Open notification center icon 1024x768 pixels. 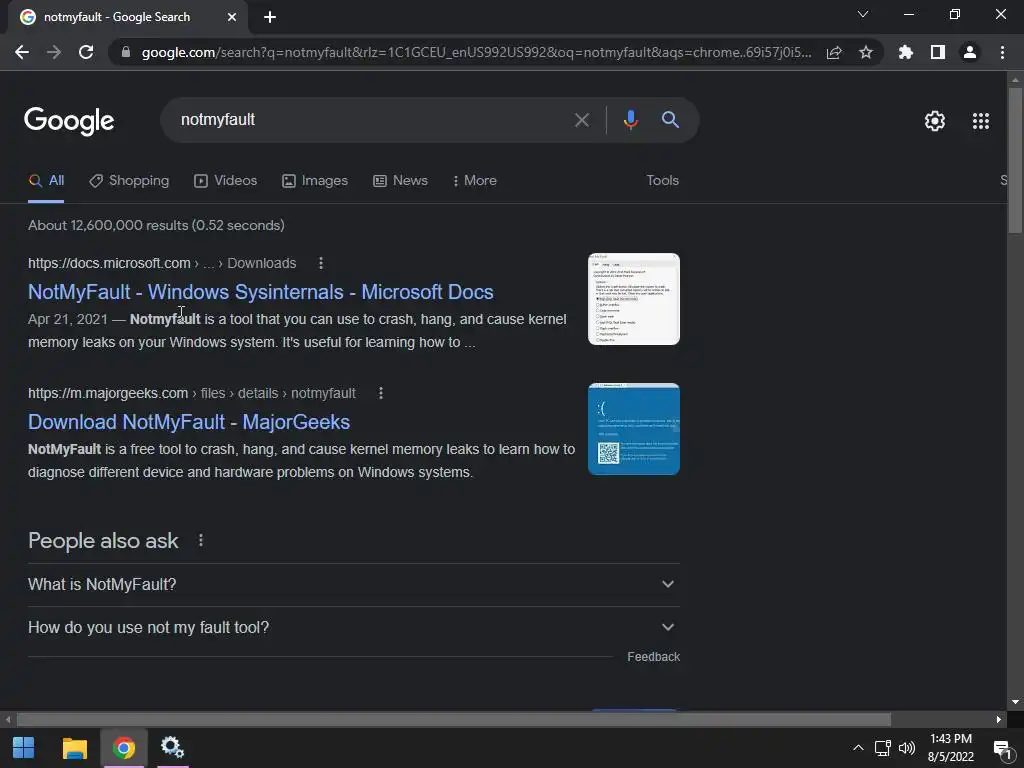click(1002, 749)
